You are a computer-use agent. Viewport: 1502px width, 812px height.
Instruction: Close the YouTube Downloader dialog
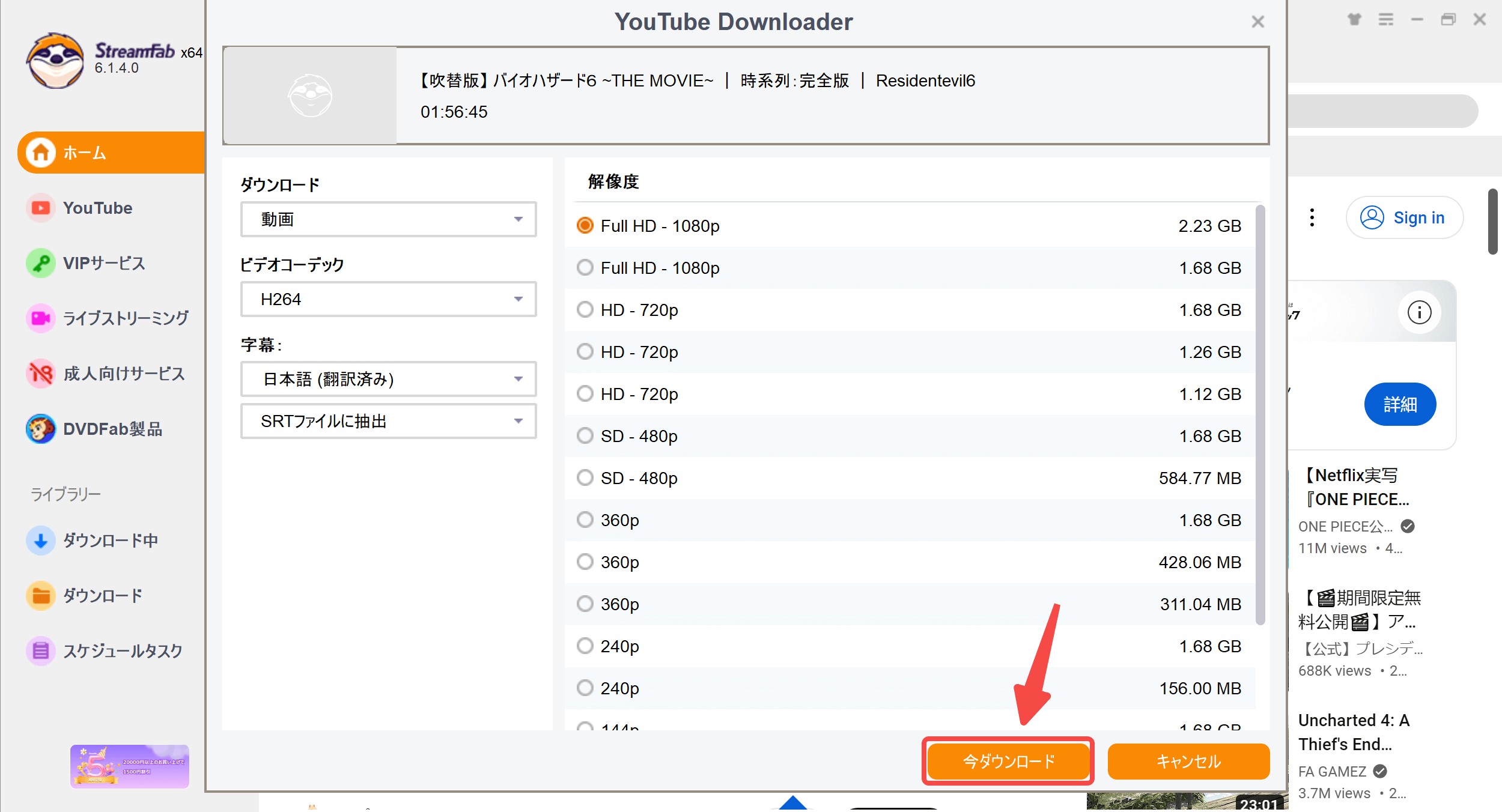coord(1257,22)
